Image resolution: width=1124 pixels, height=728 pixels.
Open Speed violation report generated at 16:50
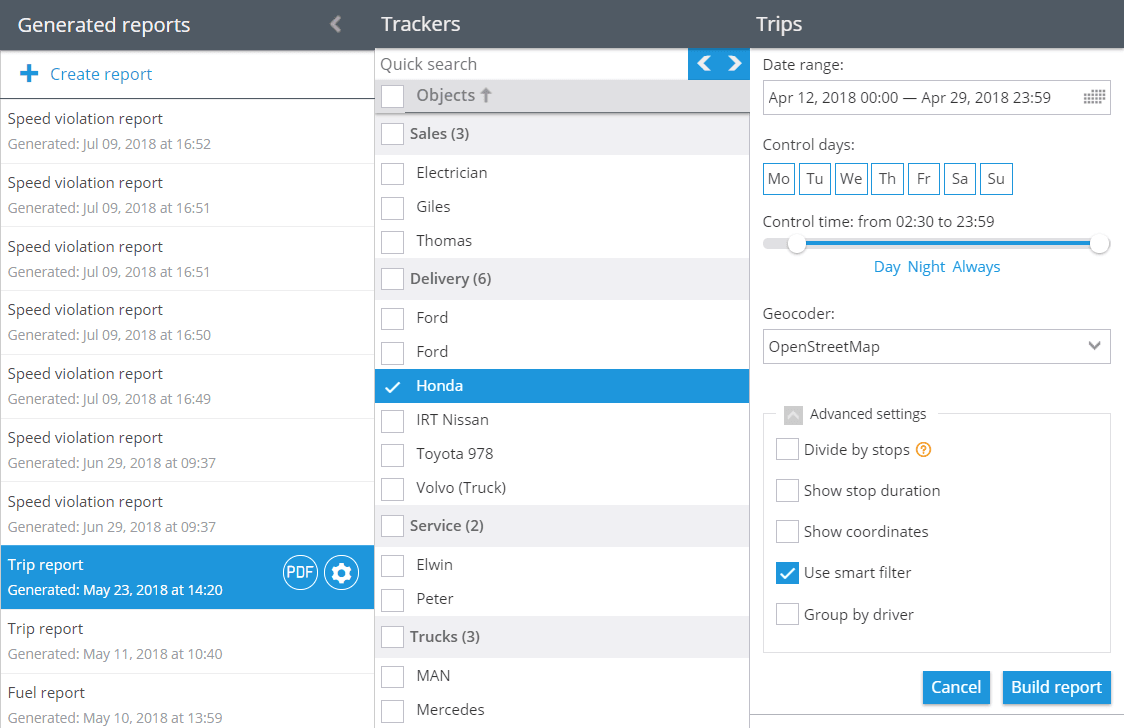187,322
